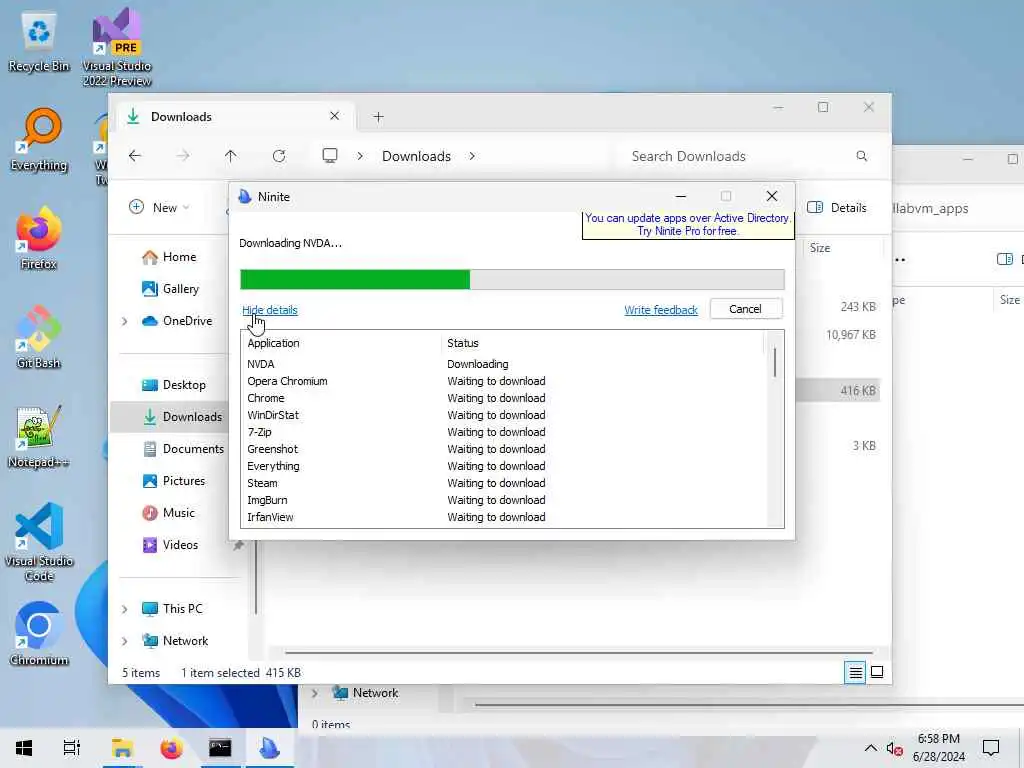Screen dimensions: 1024x768
Task: Click the Ninite taskbar icon
Action: [269, 748]
